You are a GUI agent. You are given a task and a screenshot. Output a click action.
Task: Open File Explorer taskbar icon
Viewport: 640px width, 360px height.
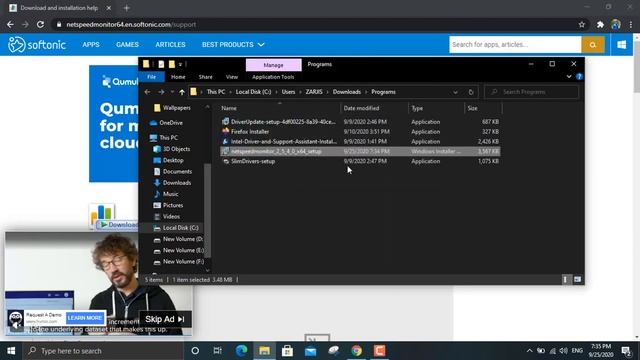264,351
